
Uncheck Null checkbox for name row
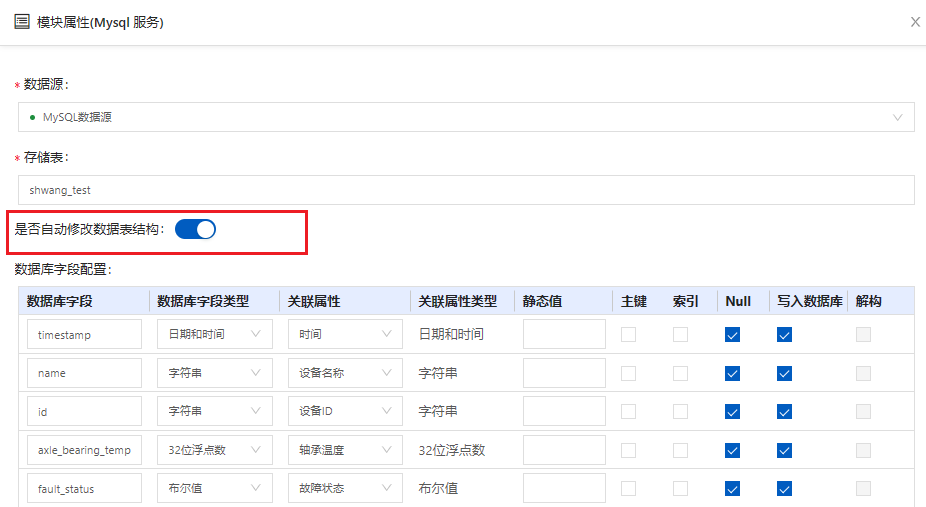[x=732, y=374]
